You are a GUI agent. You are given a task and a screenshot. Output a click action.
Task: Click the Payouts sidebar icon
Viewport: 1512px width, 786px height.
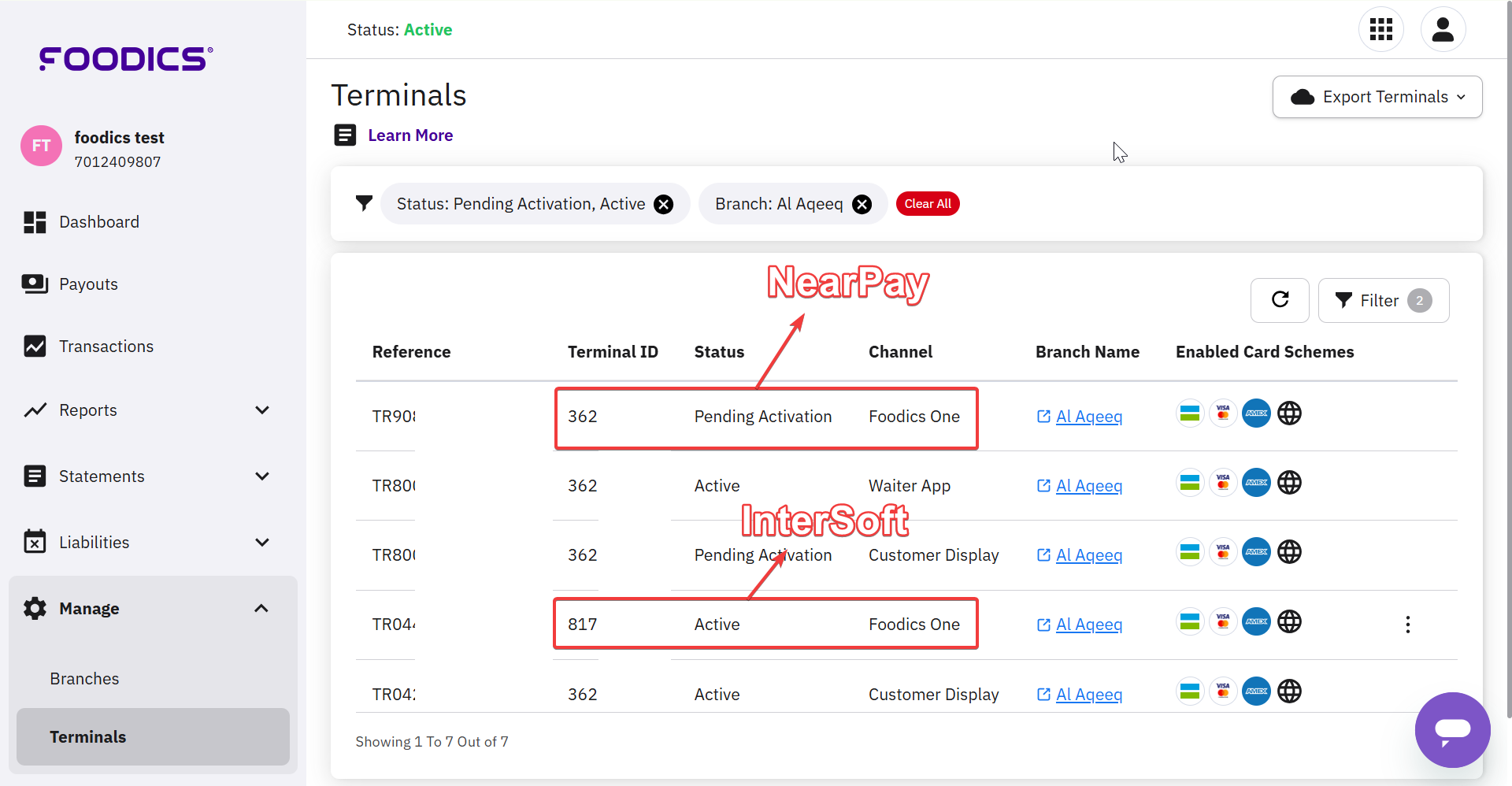click(x=35, y=284)
